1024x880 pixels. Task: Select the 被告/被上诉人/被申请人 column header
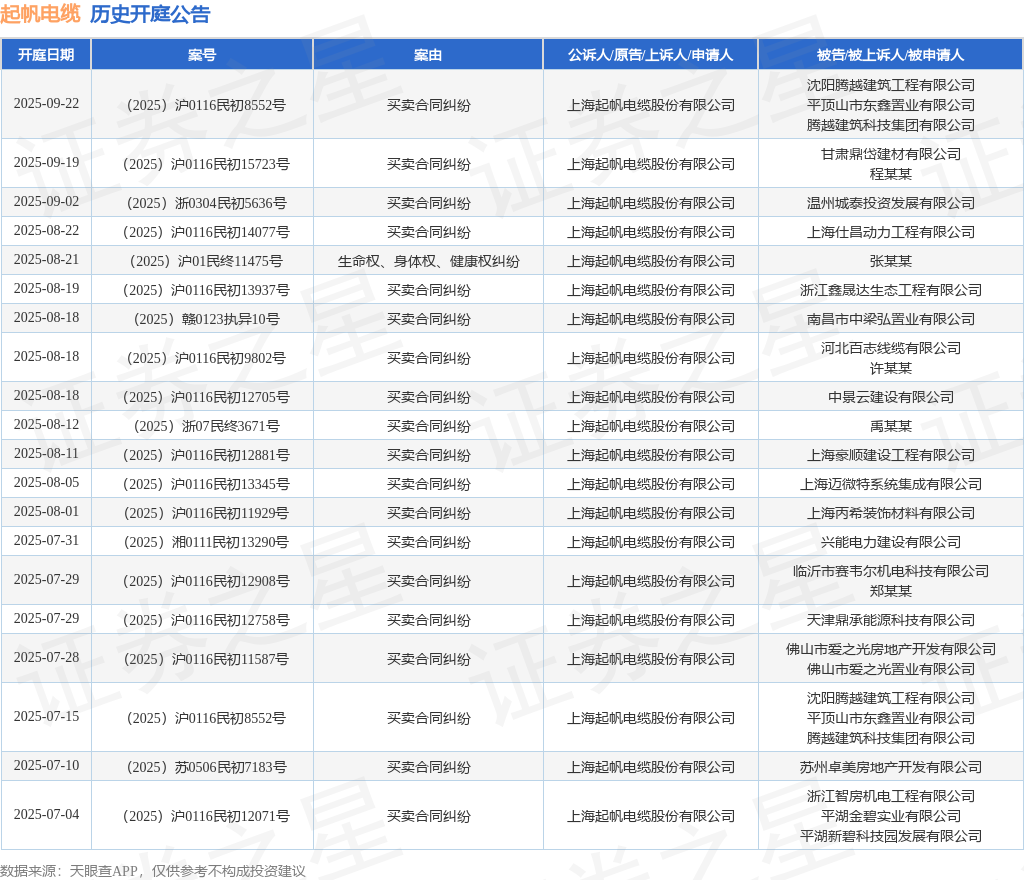[890, 55]
